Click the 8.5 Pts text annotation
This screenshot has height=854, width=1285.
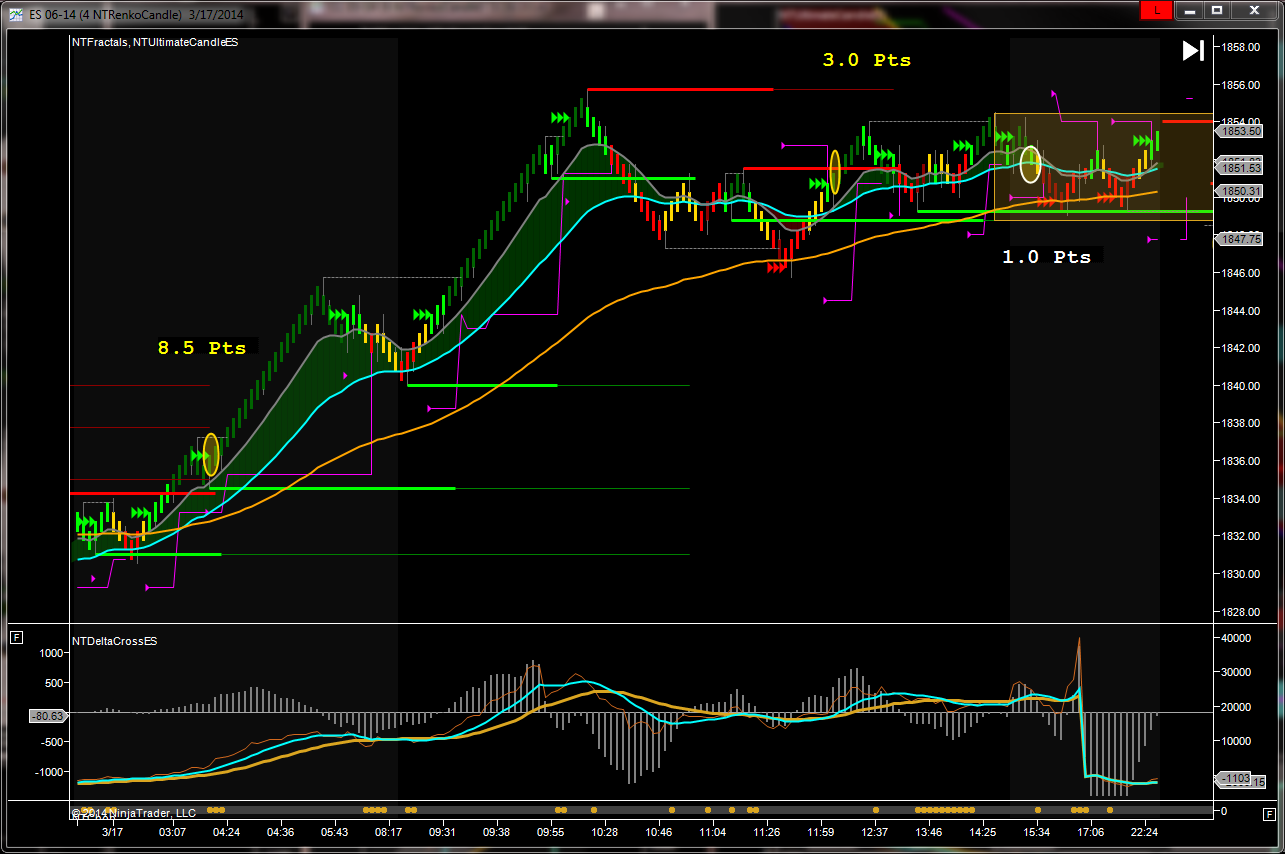pyautogui.click(x=201, y=348)
